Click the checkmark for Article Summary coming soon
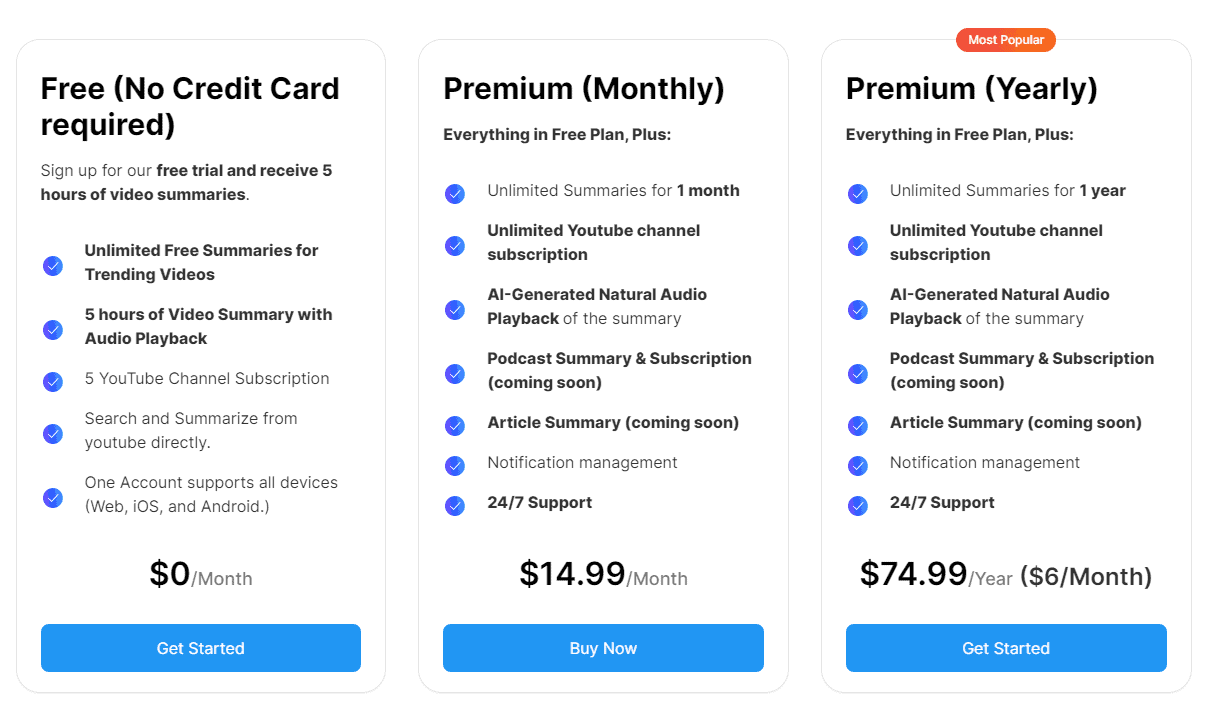The height and width of the screenshot is (701, 1213). coord(456,426)
